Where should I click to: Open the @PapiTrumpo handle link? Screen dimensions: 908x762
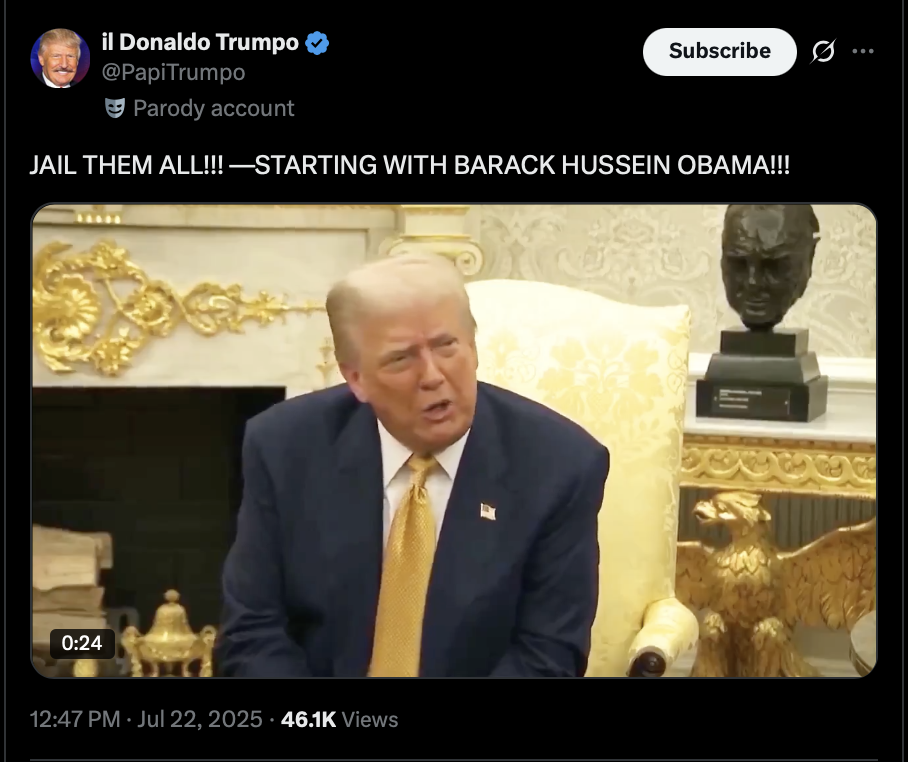pos(174,72)
